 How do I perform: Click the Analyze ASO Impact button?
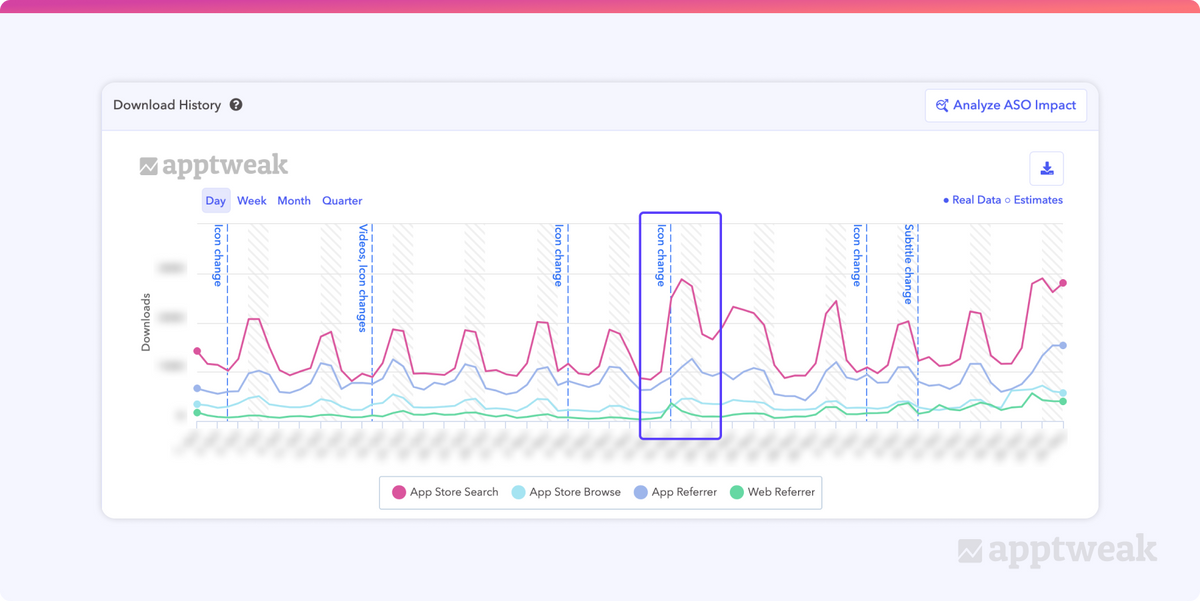(1006, 105)
